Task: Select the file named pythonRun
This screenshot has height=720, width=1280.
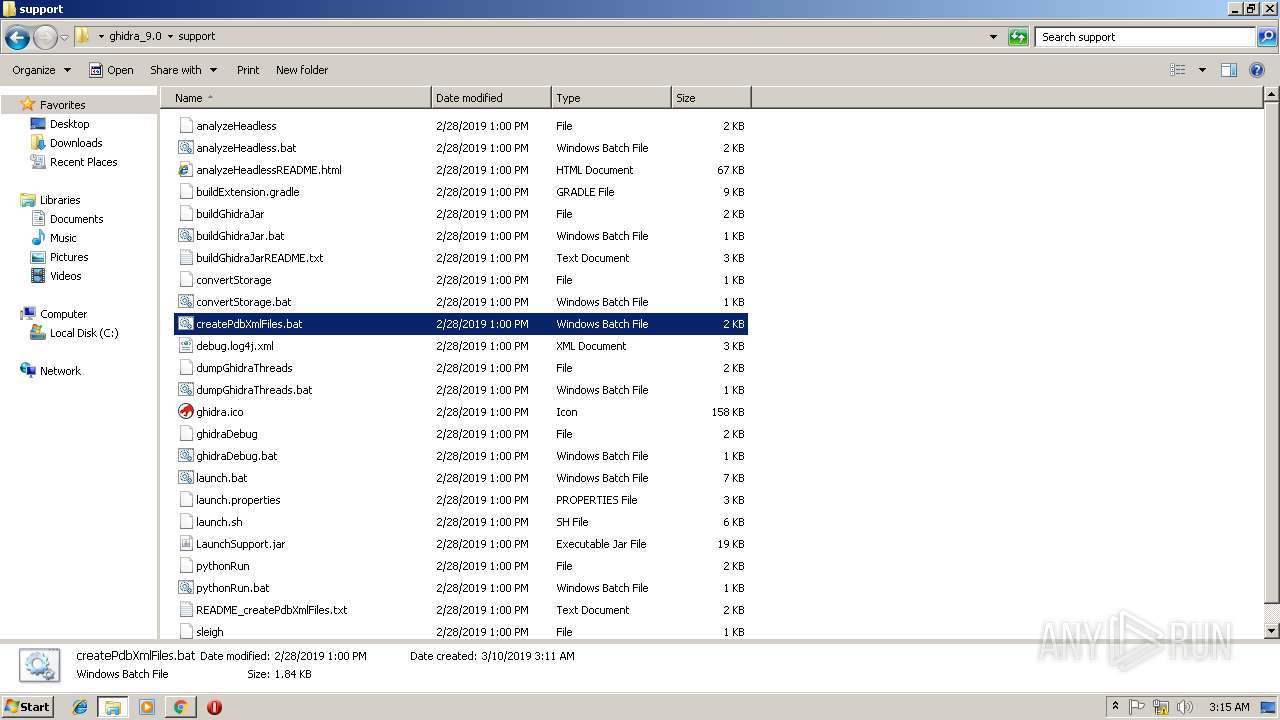Action: pos(223,566)
